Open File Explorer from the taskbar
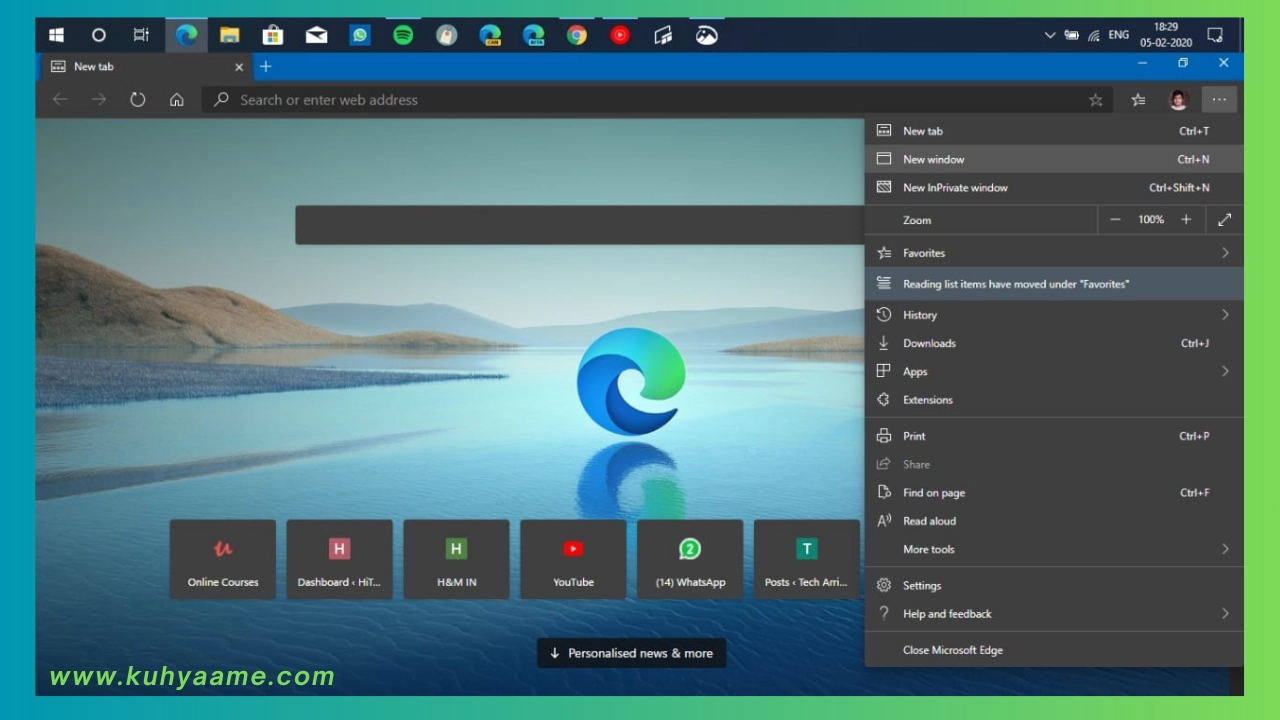 coord(230,35)
